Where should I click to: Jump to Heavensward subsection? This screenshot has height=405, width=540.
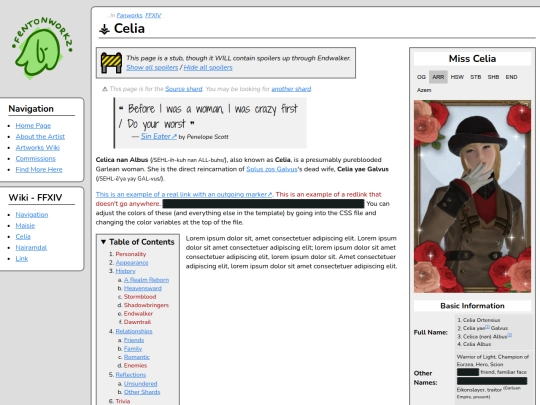(143, 288)
